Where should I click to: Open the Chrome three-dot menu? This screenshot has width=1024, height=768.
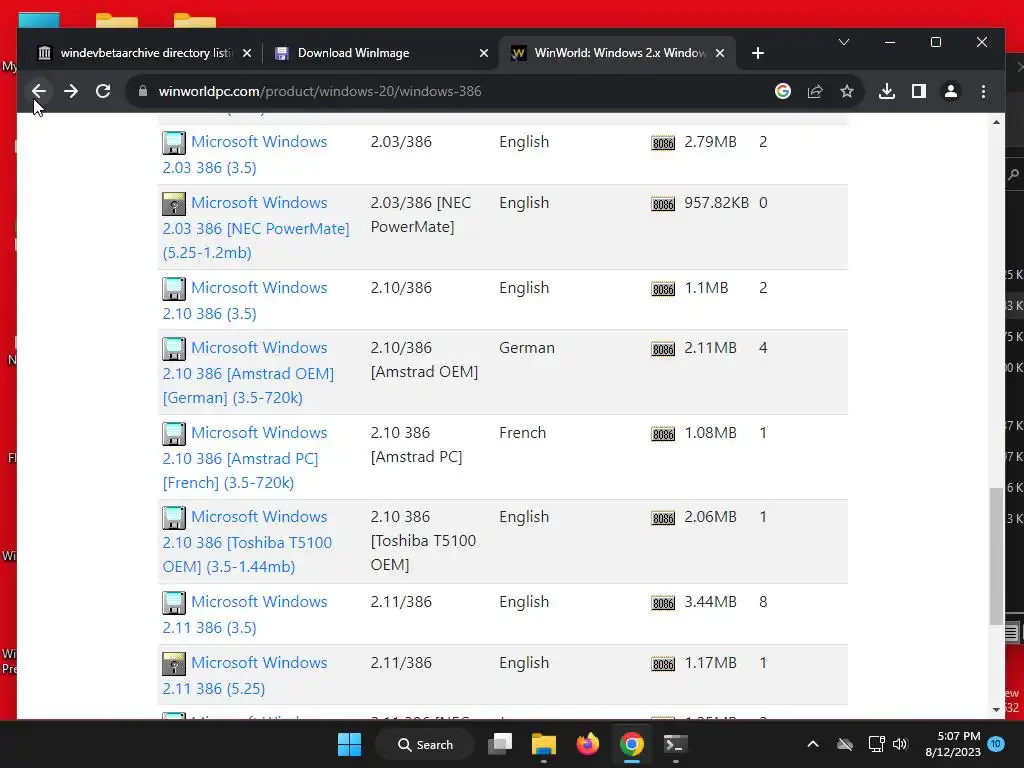[984, 91]
